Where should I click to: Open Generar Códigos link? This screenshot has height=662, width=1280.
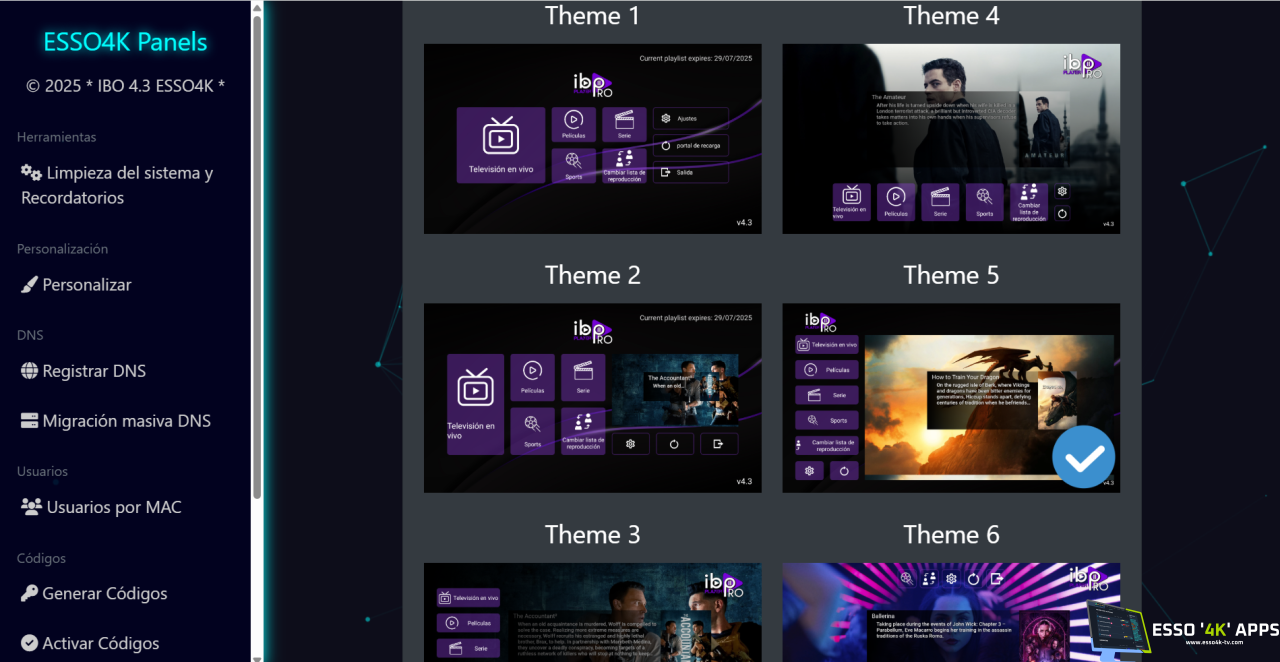105,593
